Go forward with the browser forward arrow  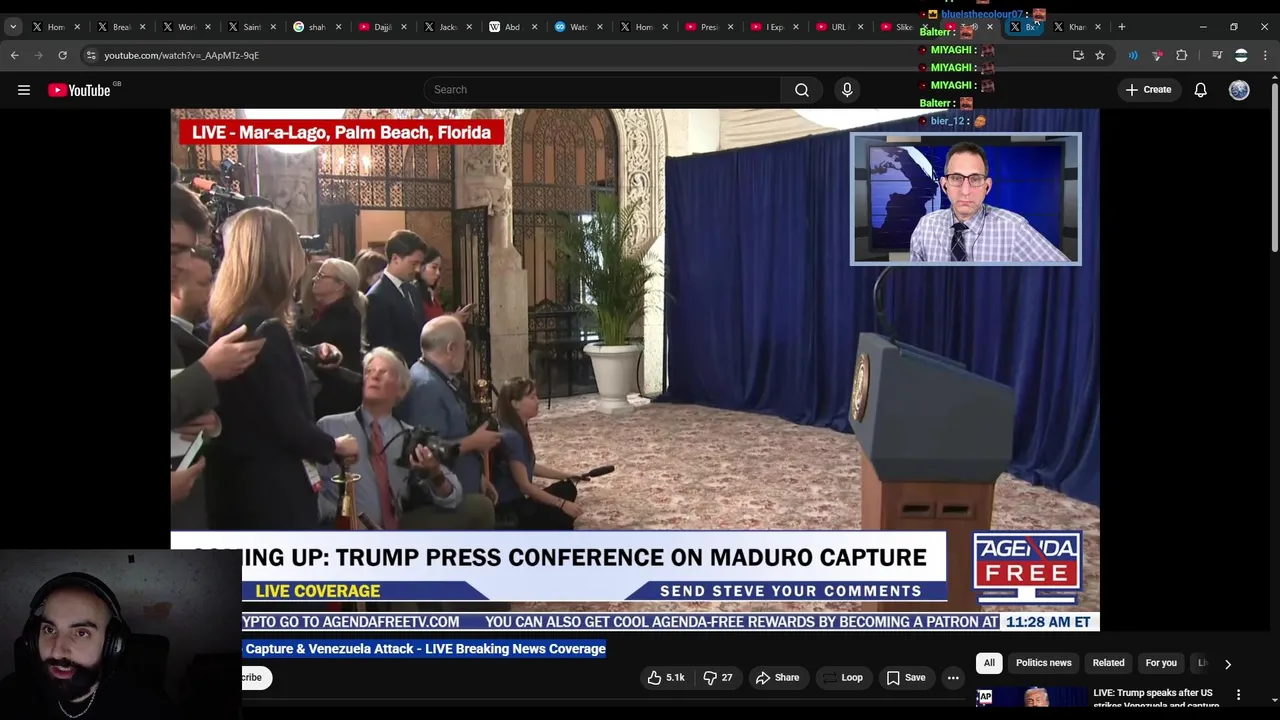38,55
